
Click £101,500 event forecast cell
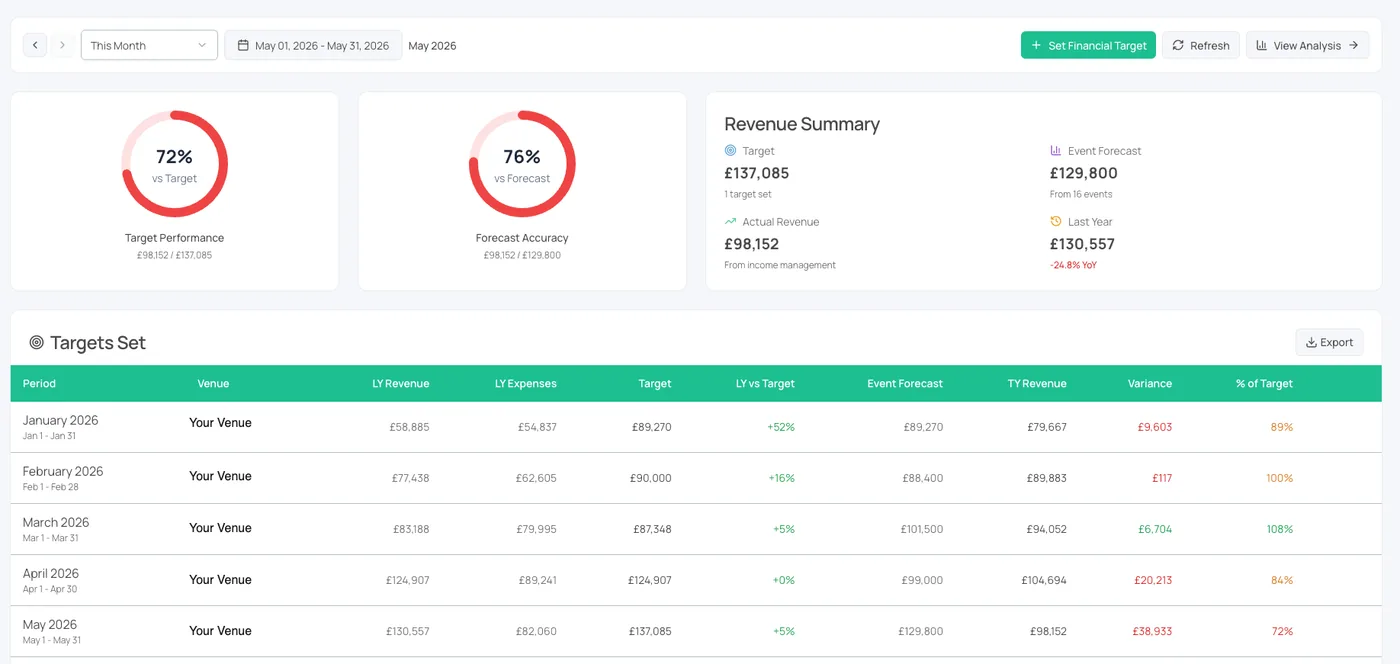point(922,529)
